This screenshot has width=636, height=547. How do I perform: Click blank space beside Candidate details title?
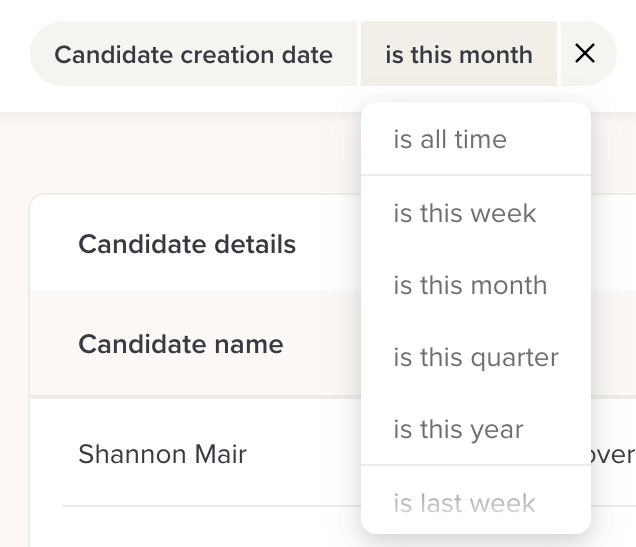point(330,244)
